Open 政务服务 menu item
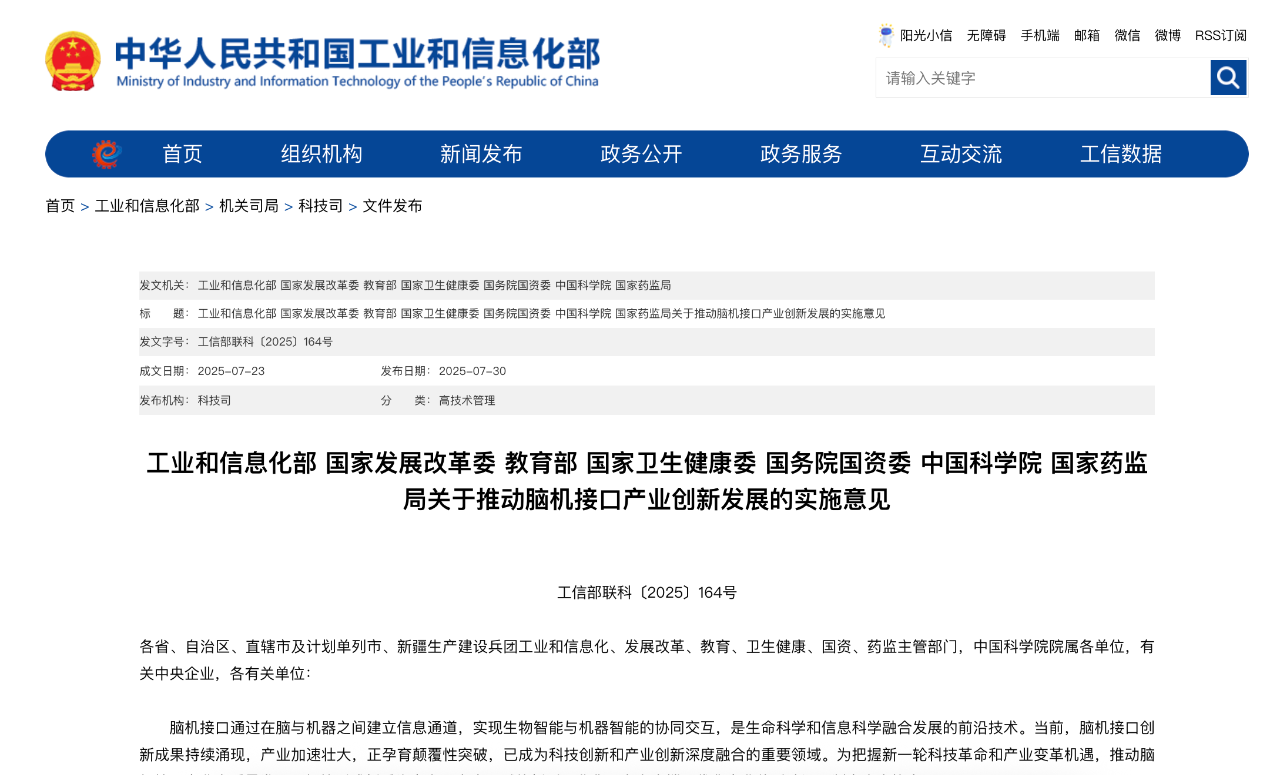The height and width of the screenshot is (775, 1280). pyautogui.click(x=801, y=154)
